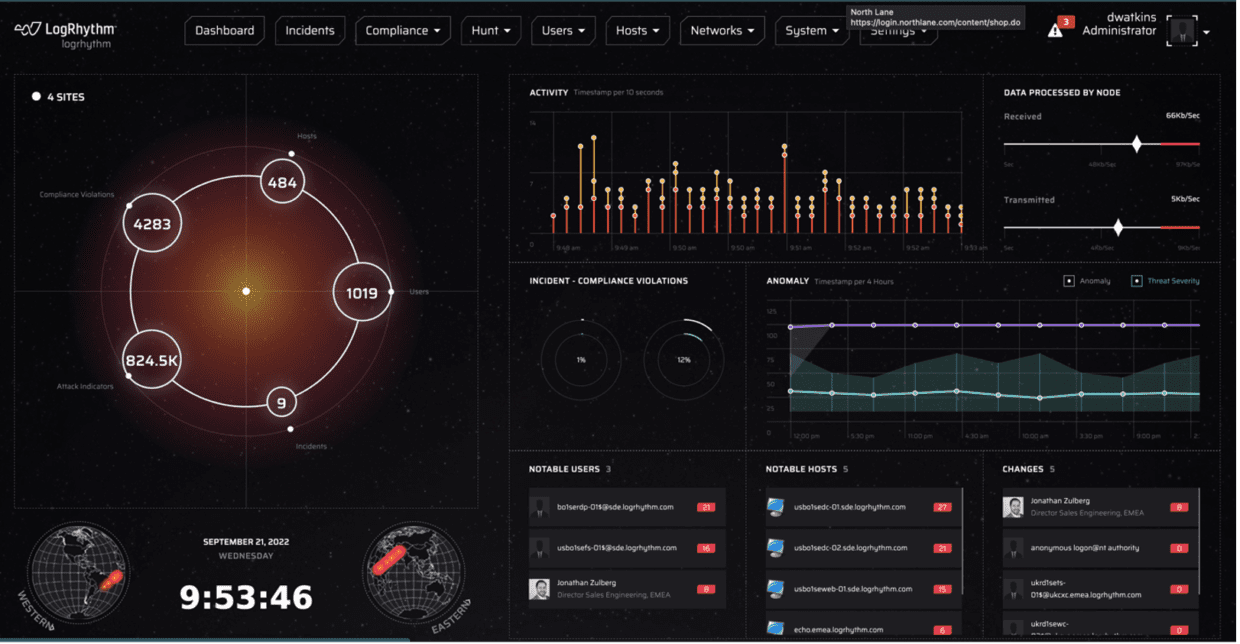Open the account dropdown beside the avatar
Screen dimensions: 1240x644
(x=1205, y=30)
